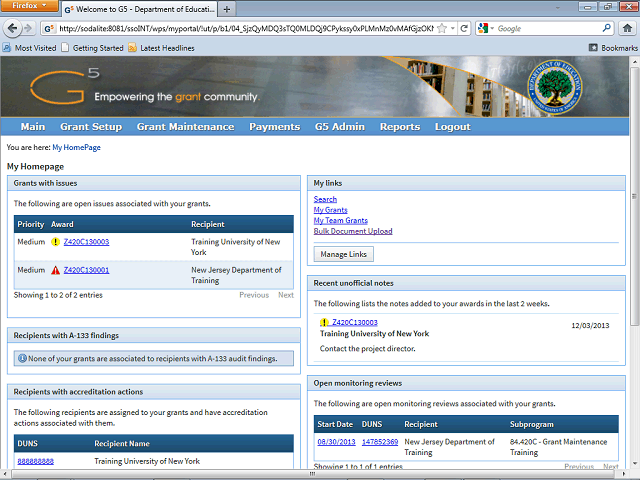Open Z420C130003 in recent unofficial notes

pyautogui.click(x=354, y=322)
